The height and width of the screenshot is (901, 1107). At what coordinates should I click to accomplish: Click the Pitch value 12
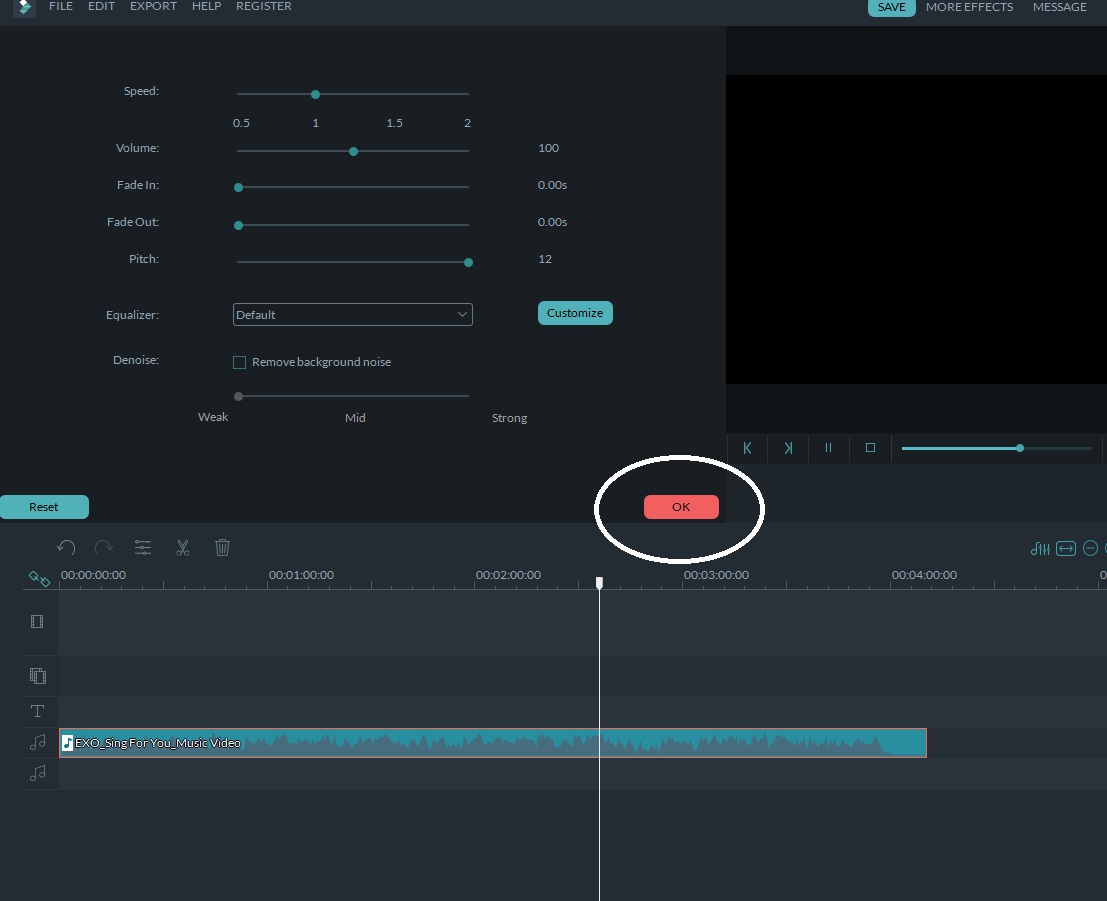(545, 259)
